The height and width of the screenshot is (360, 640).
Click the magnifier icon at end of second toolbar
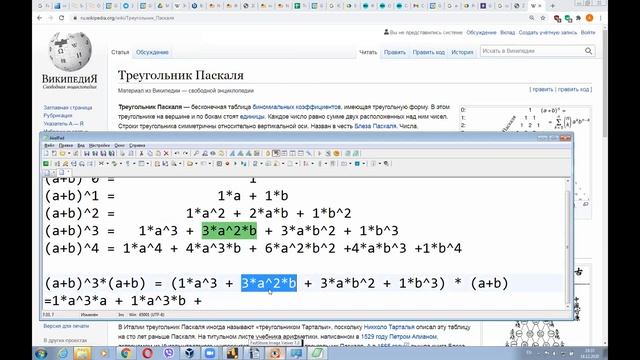point(387,164)
